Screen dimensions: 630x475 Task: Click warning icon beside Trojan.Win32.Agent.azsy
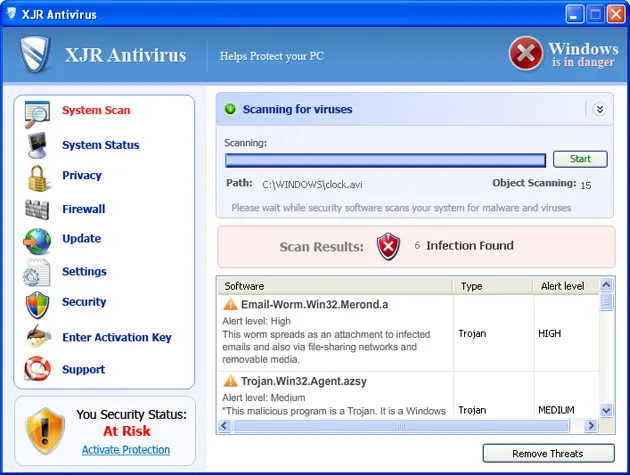230,381
